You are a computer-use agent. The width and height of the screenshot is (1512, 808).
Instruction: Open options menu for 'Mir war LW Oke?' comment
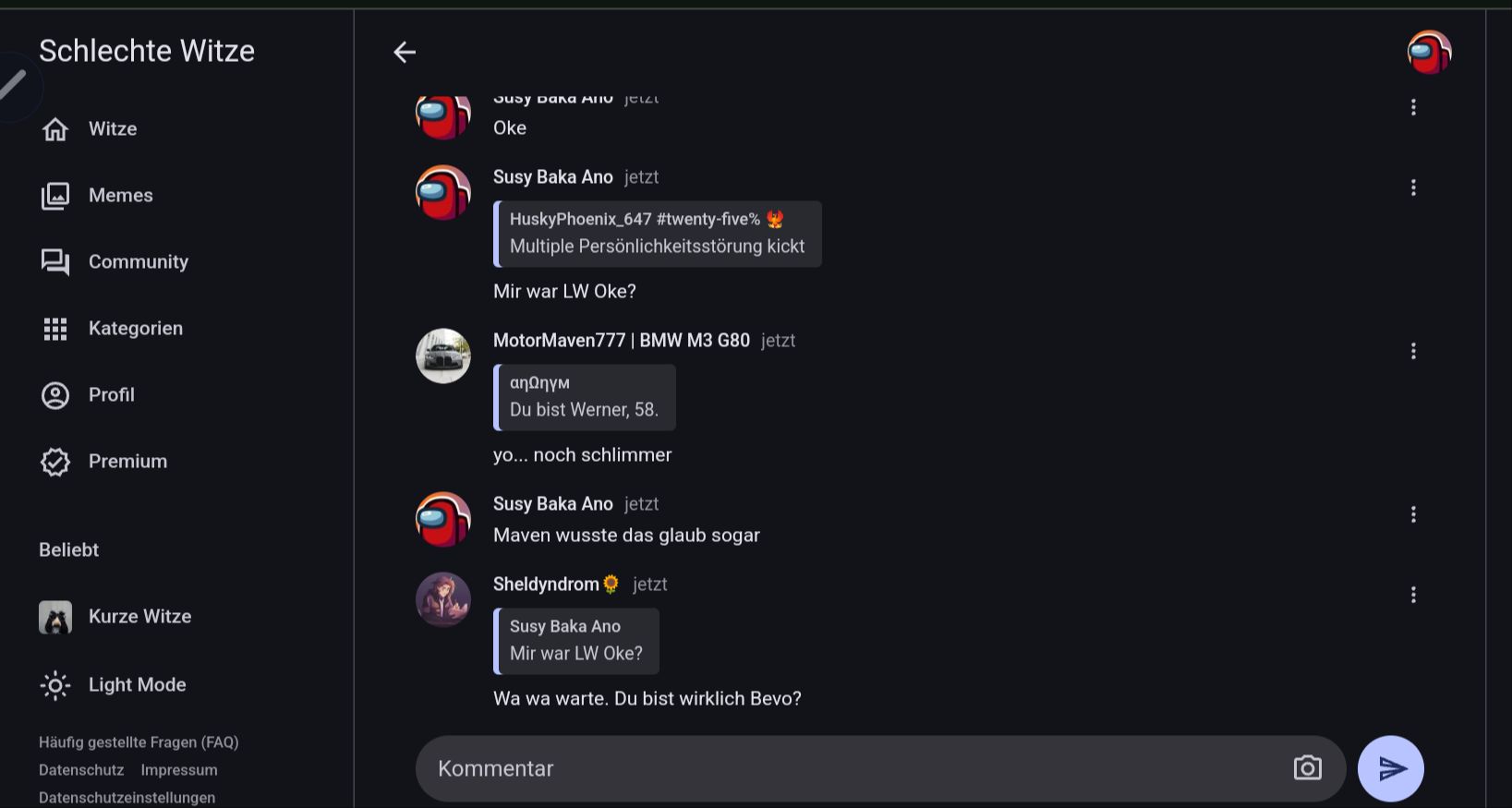pyautogui.click(x=1413, y=187)
